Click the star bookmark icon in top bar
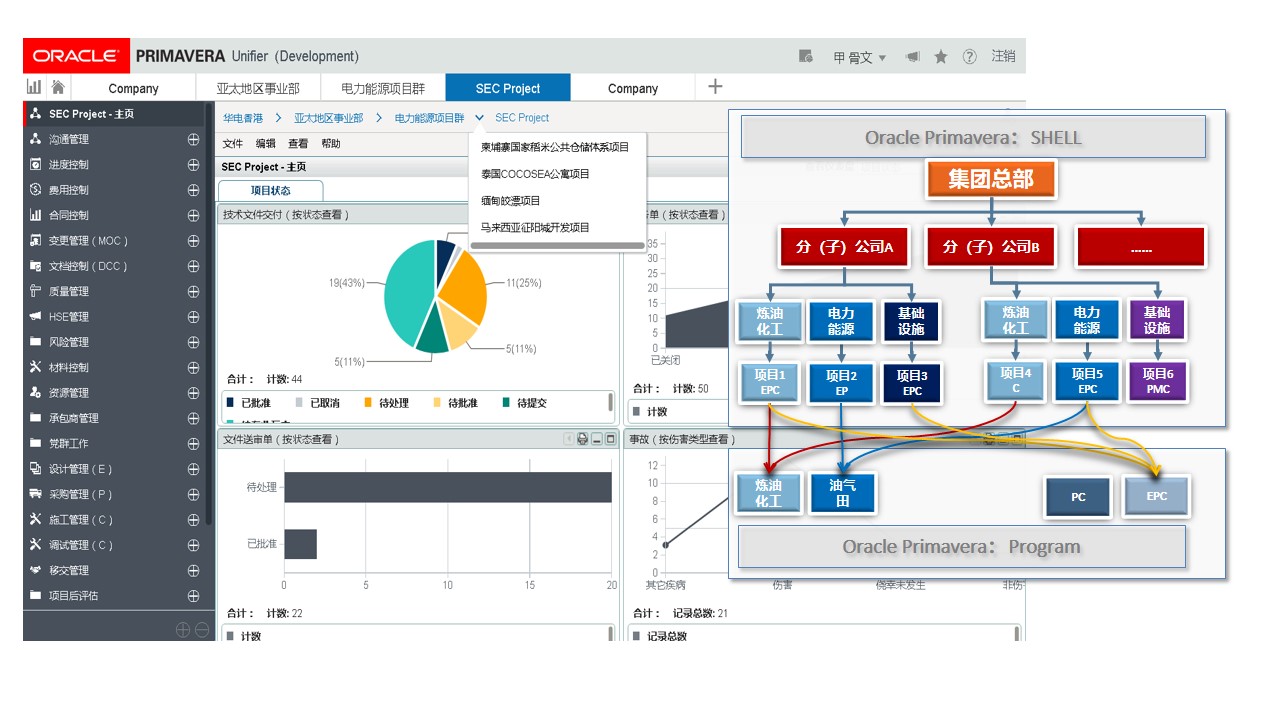 (941, 57)
